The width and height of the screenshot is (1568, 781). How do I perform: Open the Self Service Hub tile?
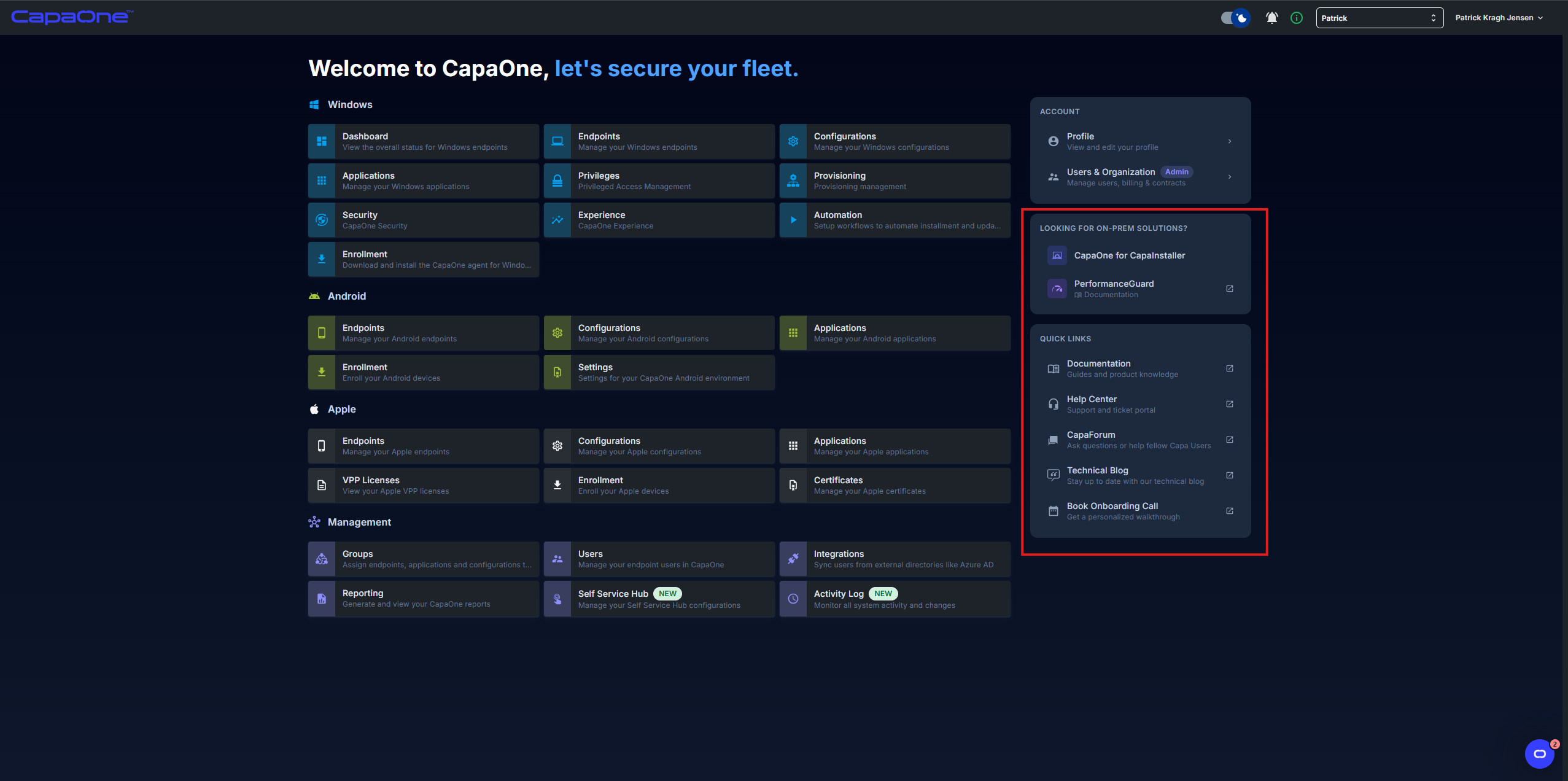[659, 599]
